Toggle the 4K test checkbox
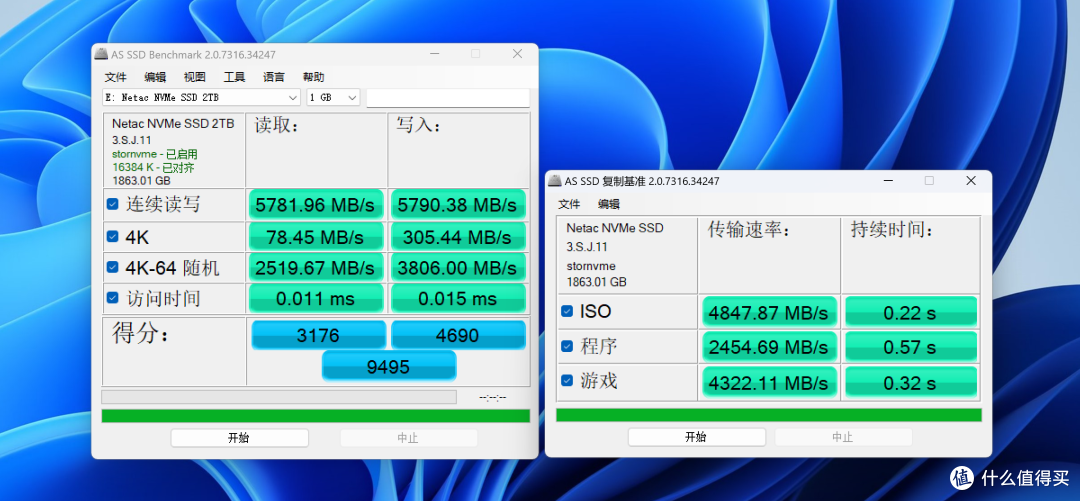 coord(113,236)
